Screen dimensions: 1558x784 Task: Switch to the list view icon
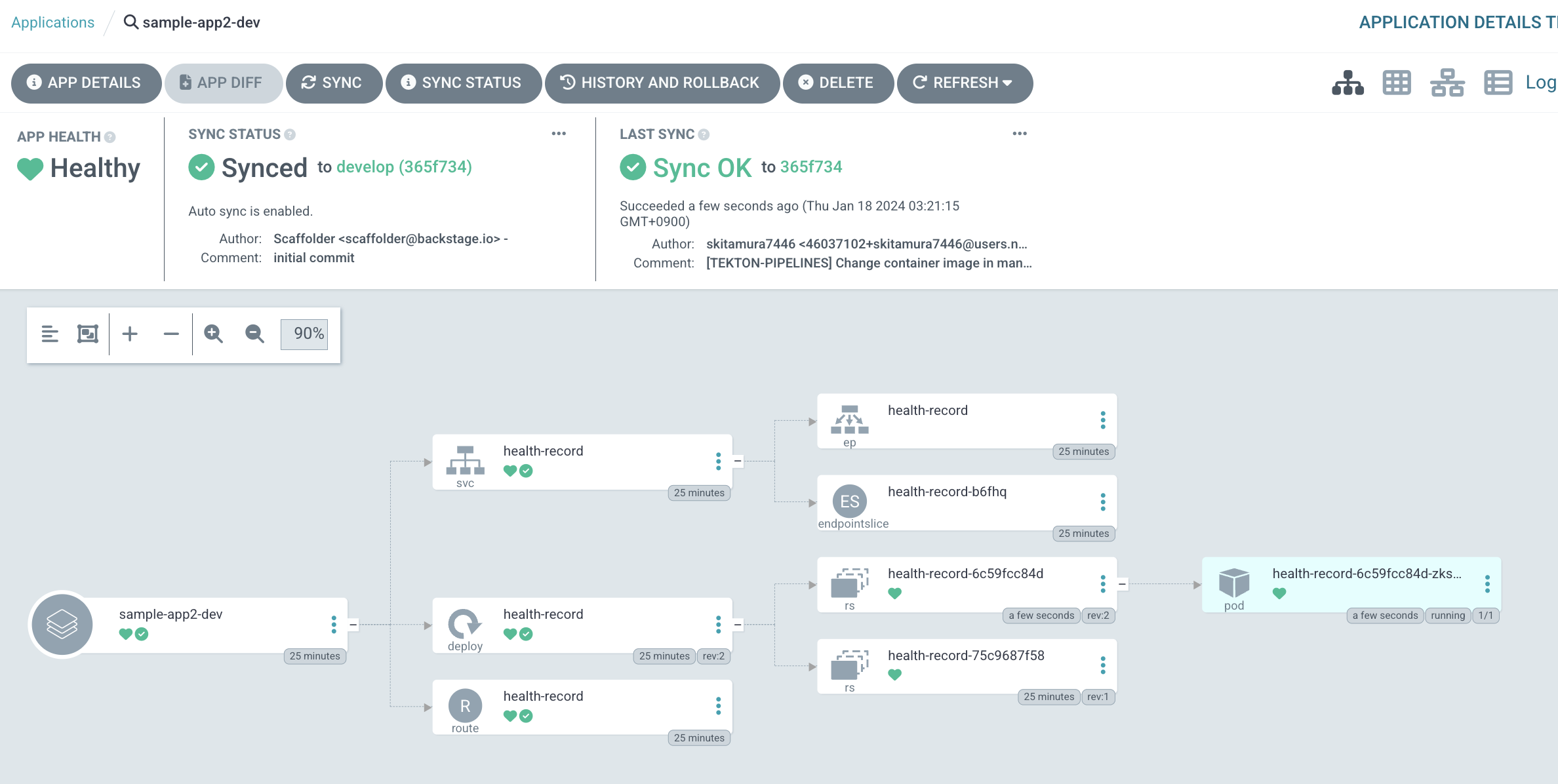pyautogui.click(x=1498, y=83)
